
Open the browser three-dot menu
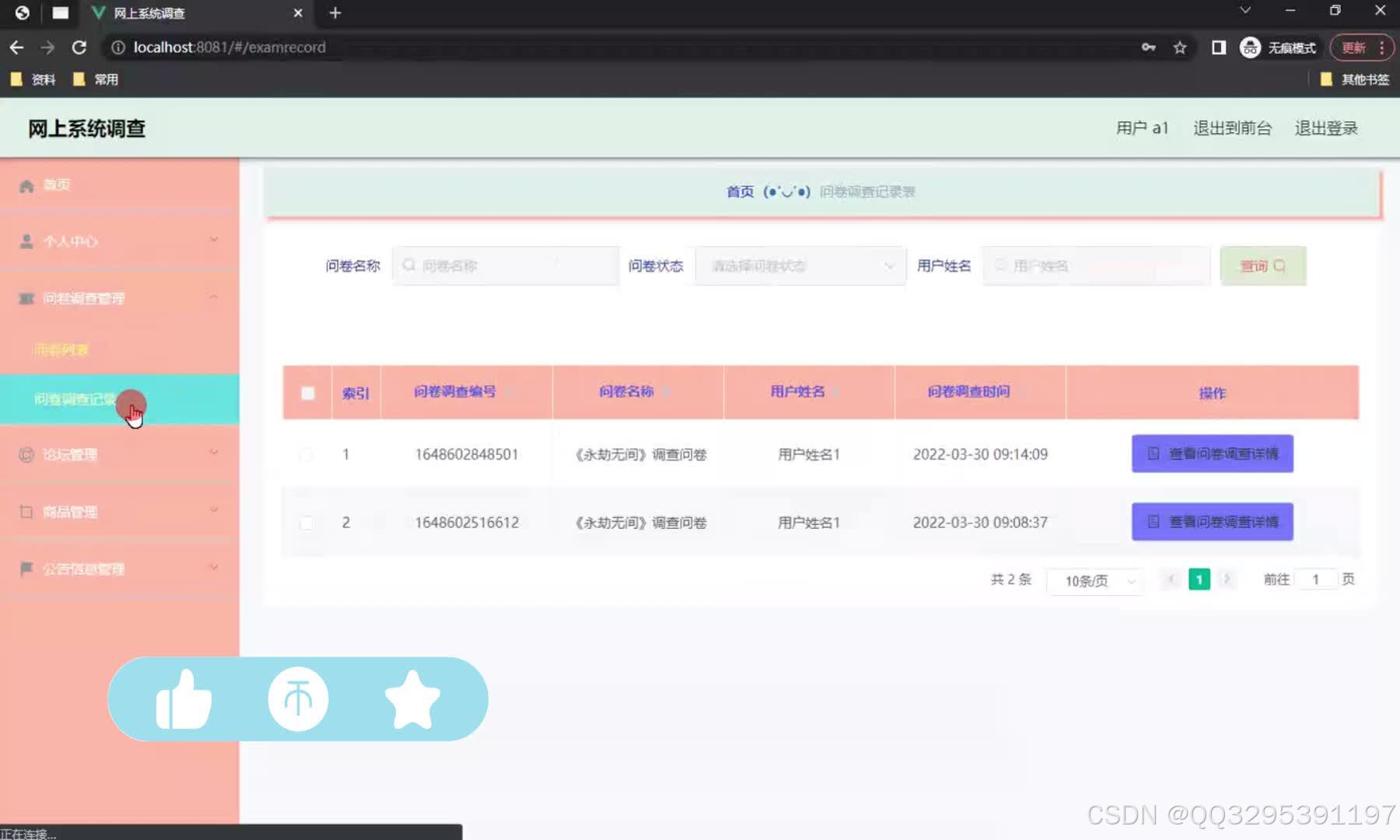point(1382,47)
